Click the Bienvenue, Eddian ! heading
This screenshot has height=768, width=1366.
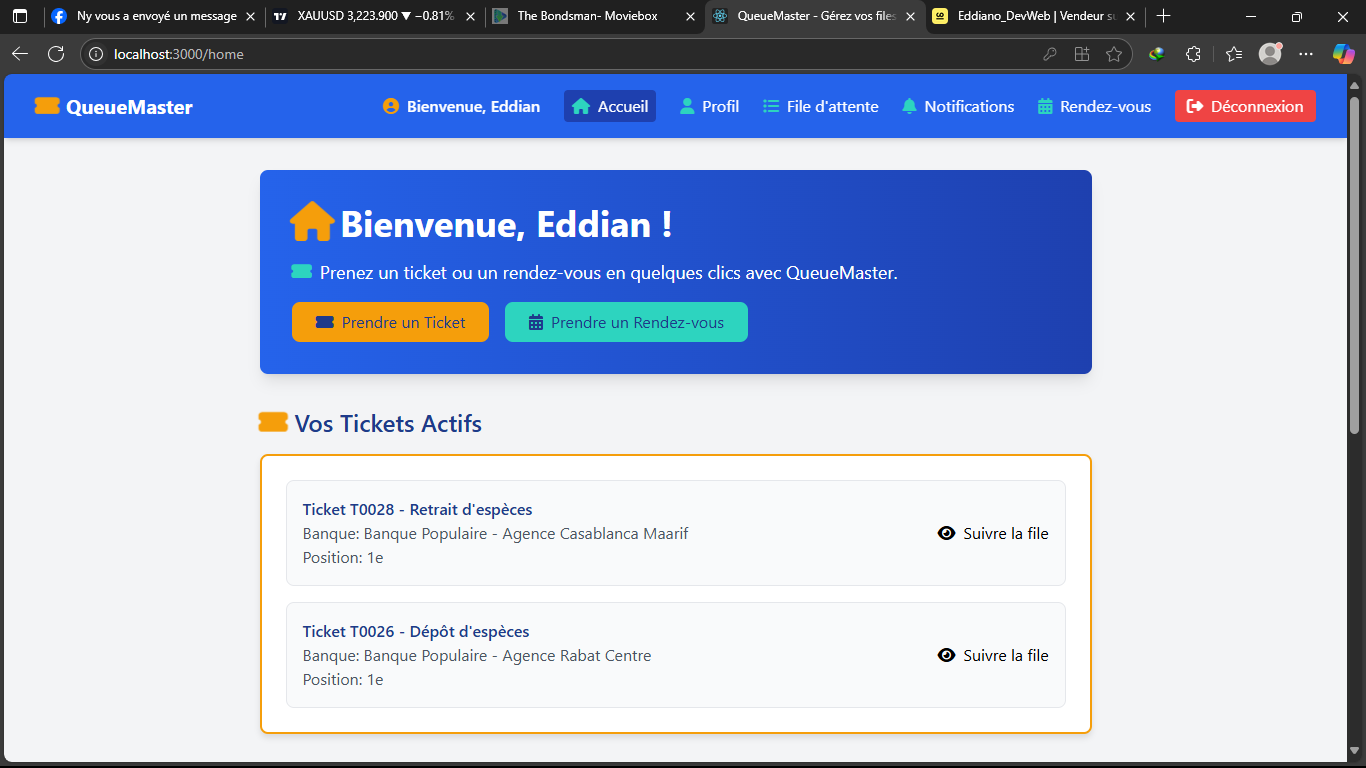506,224
